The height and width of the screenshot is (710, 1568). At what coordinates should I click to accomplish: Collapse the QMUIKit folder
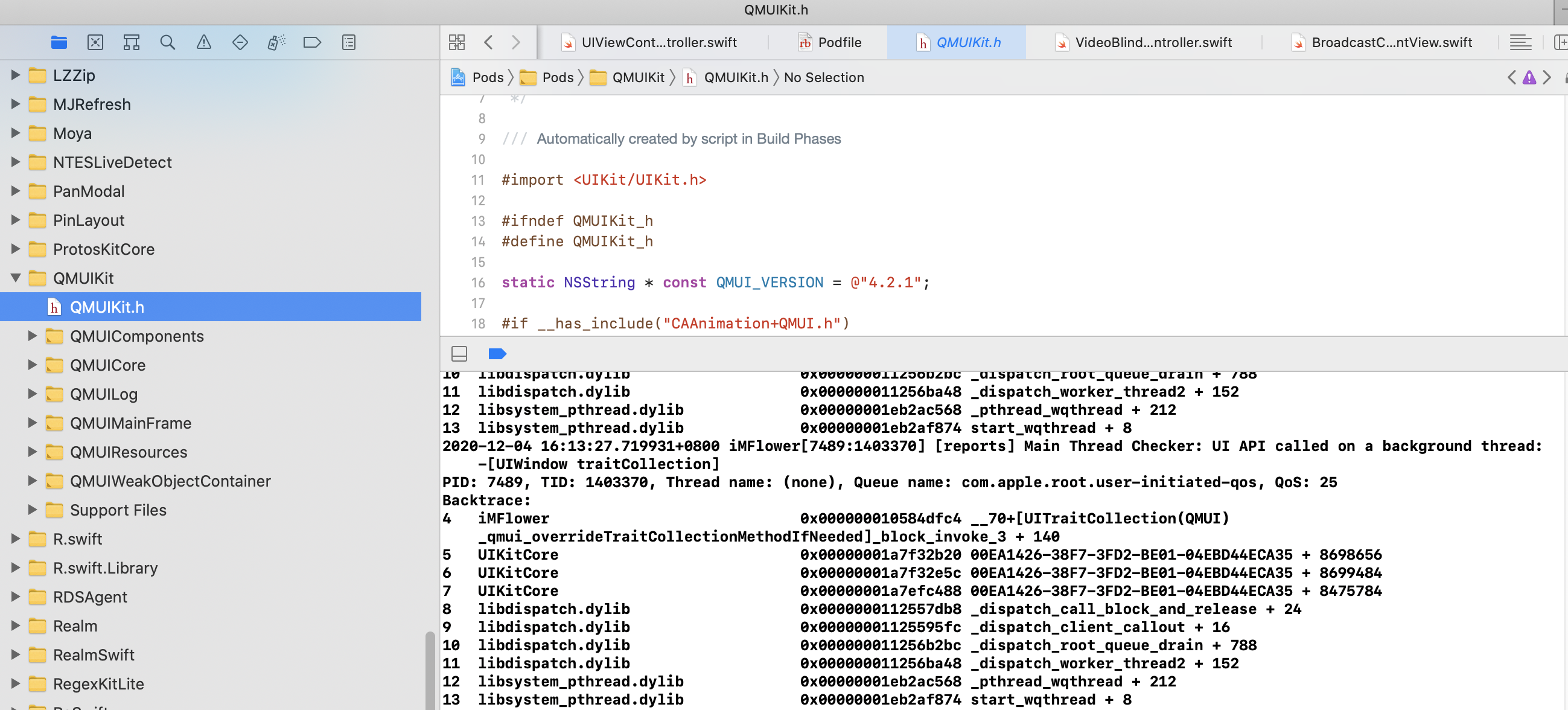click(x=14, y=278)
